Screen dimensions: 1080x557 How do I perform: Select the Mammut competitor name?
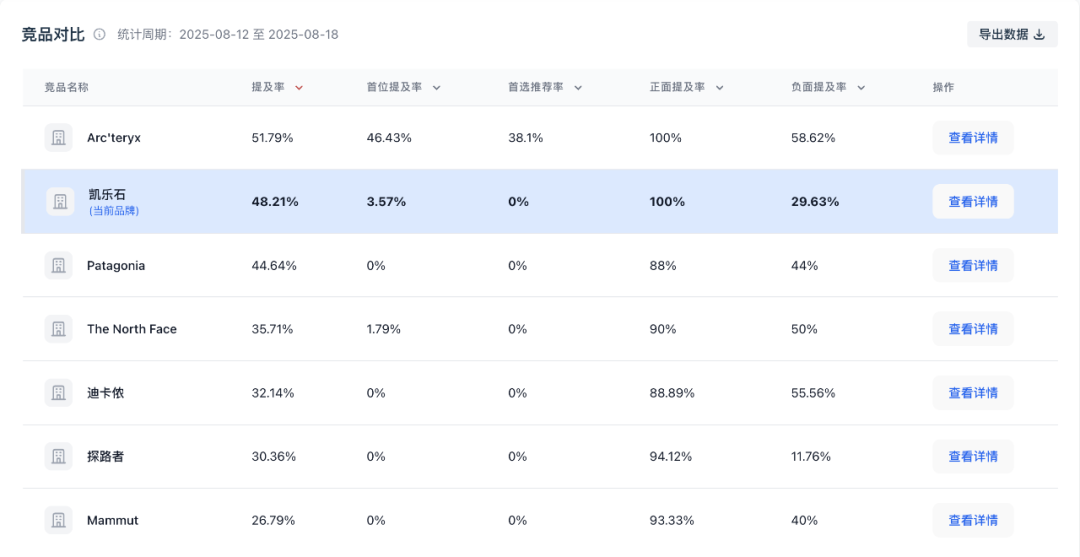tap(112, 521)
